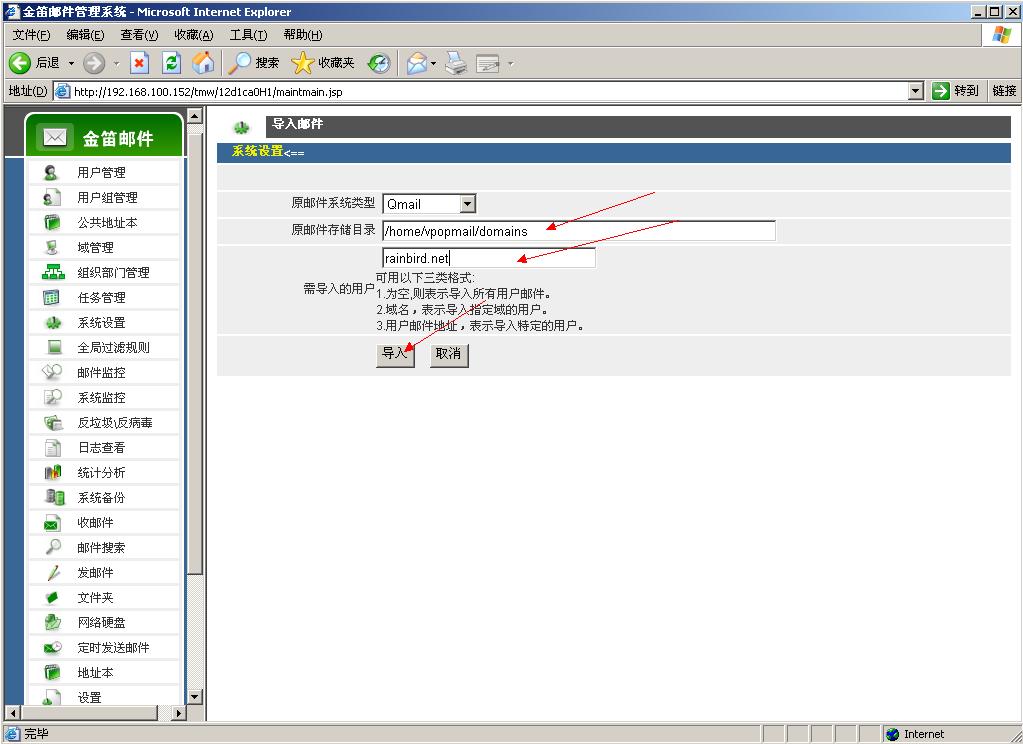Image resolution: width=1023 pixels, height=744 pixels.
Task: Click sidebar horizontal scrollbar right arrow
Action: click(x=179, y=713)
